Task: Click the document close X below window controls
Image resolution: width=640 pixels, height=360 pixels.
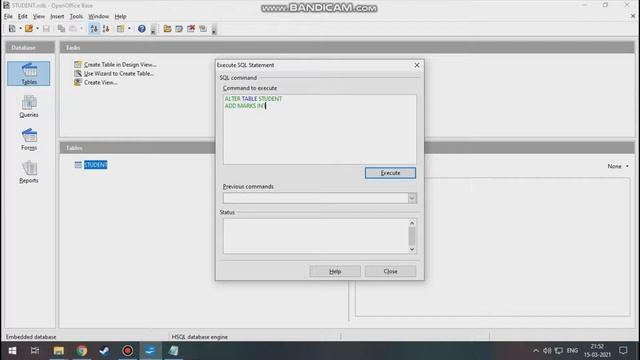Action: pos(633,16)
